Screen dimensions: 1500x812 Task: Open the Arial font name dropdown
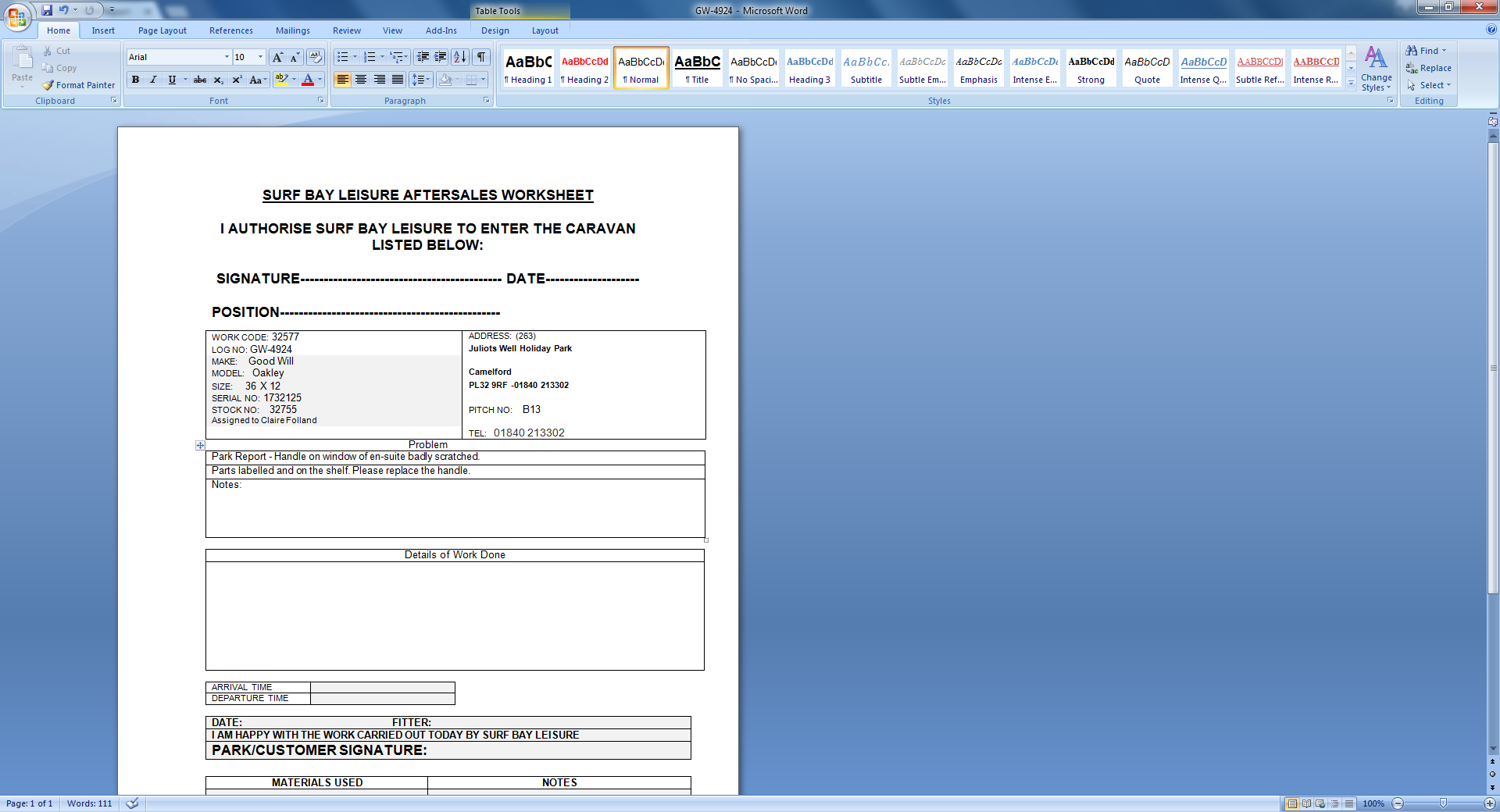click(x=227, y=57)
